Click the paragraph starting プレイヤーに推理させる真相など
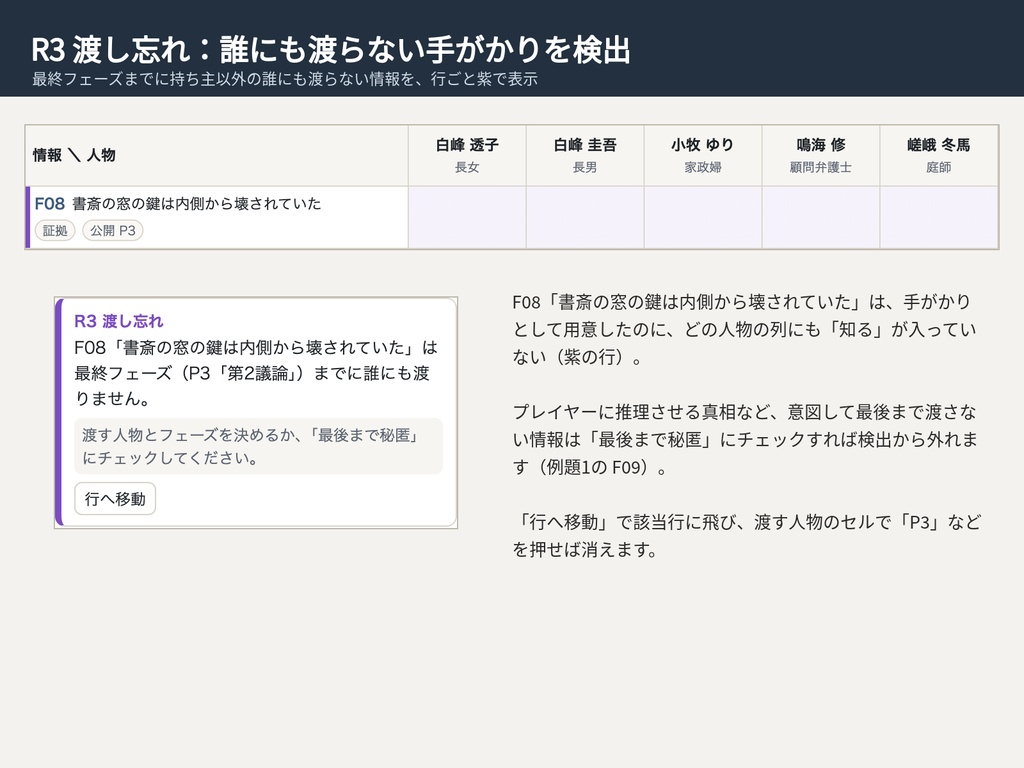Viewport: 1024px width, 768px height. pos(745,440)
